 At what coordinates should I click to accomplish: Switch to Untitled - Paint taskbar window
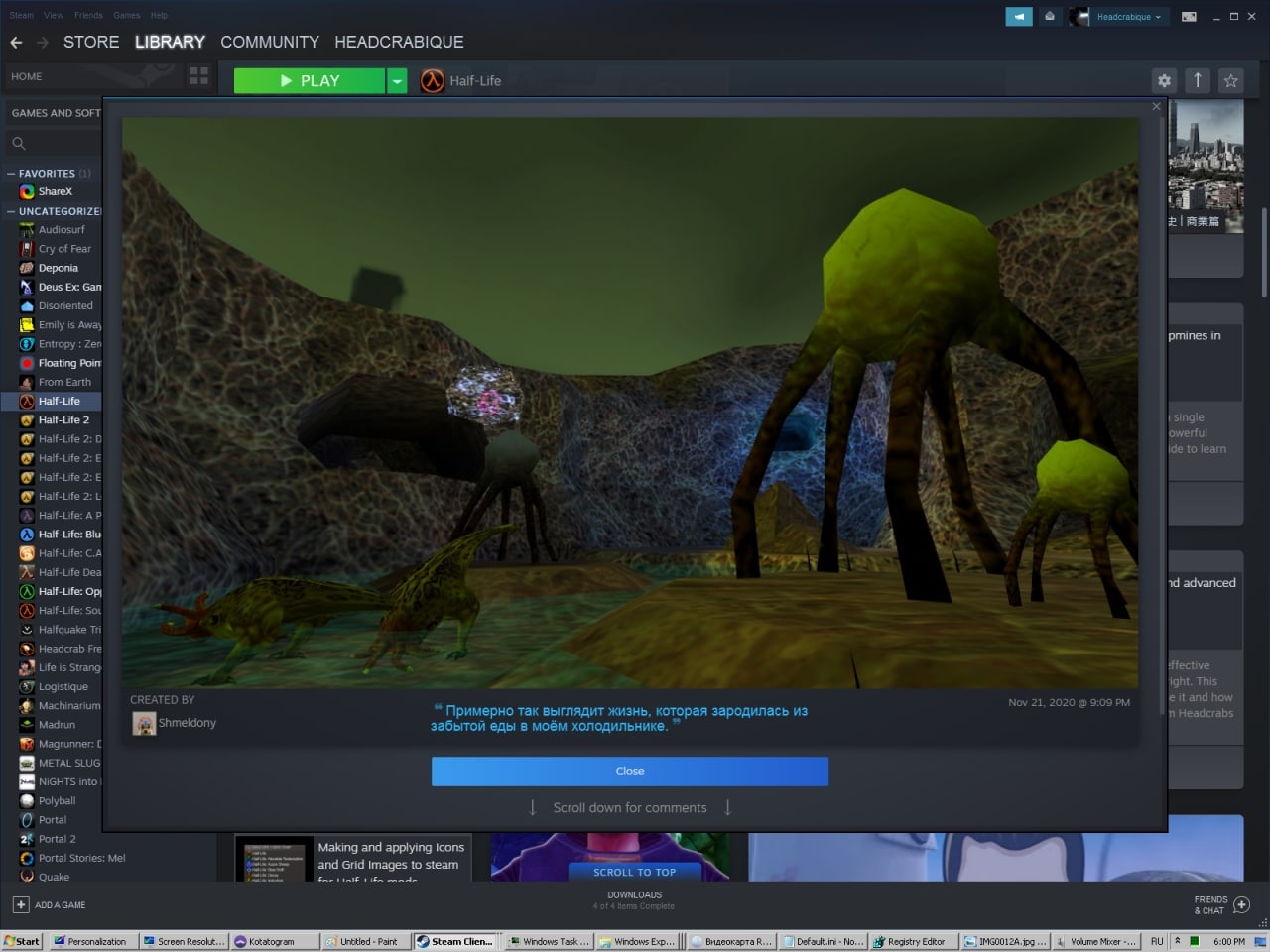(366, 941)
